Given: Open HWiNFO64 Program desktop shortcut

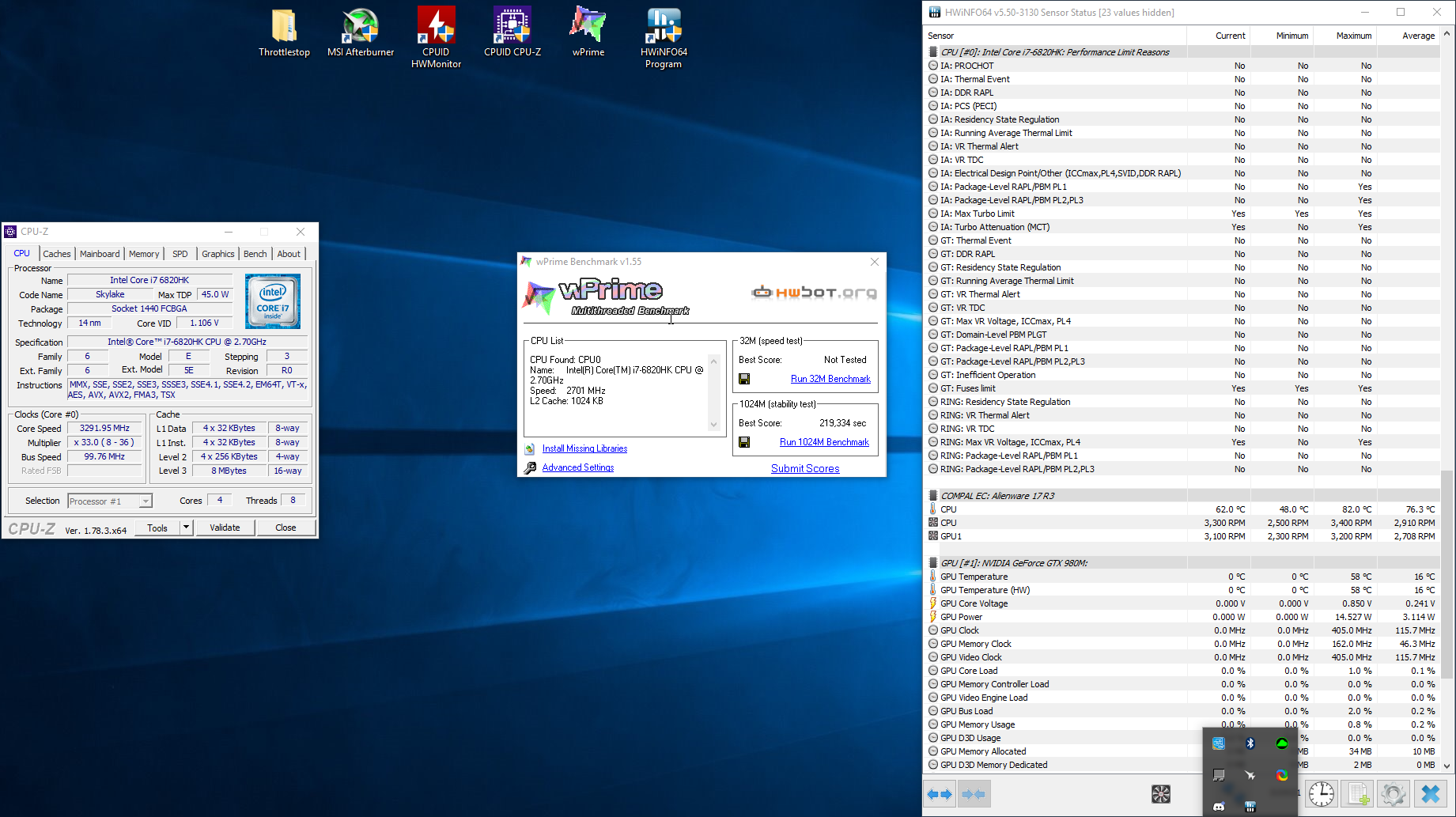Looking at the screenshot, I should point(664,38).
